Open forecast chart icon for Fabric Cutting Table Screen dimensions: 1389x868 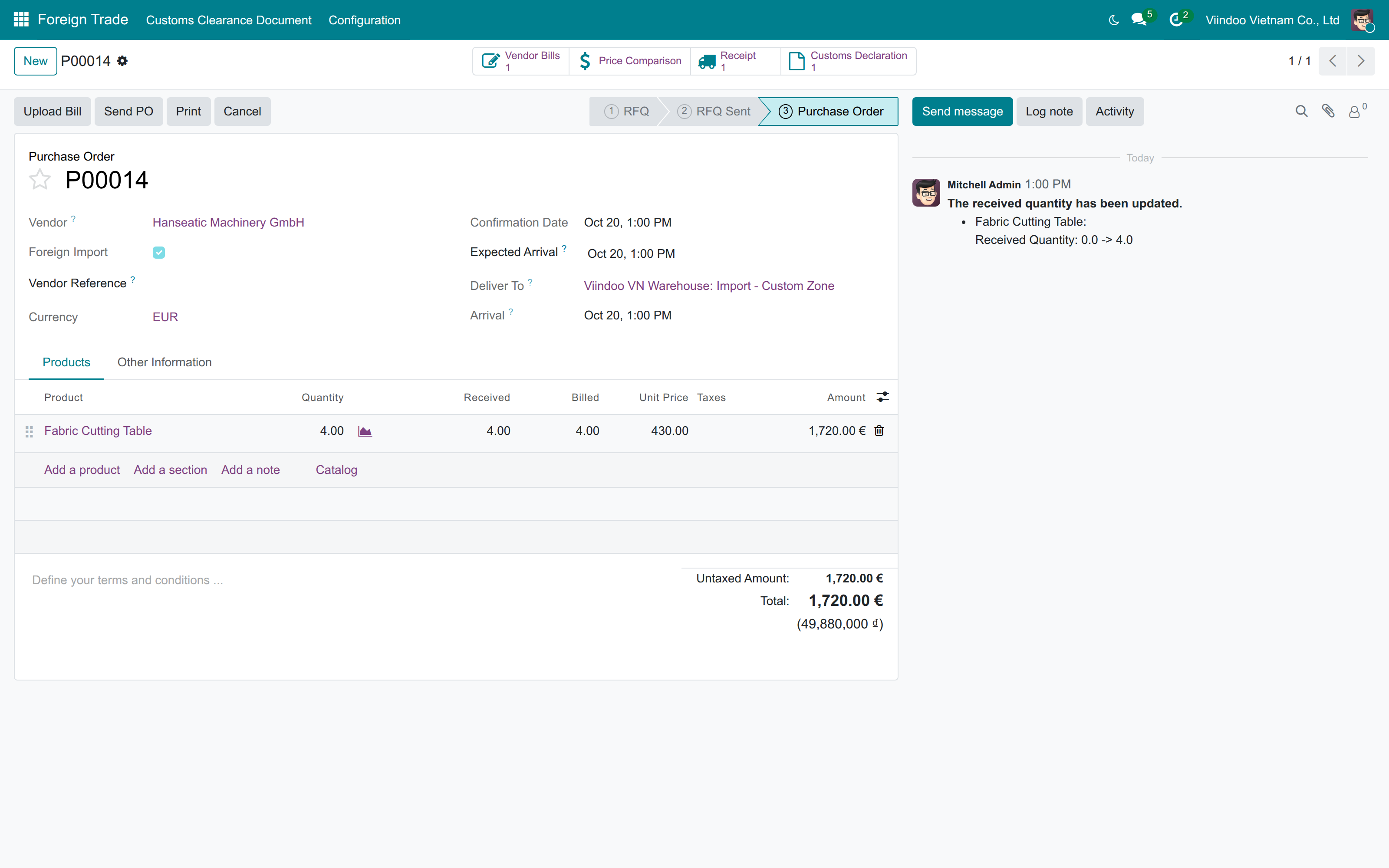[x=365, y=431]
